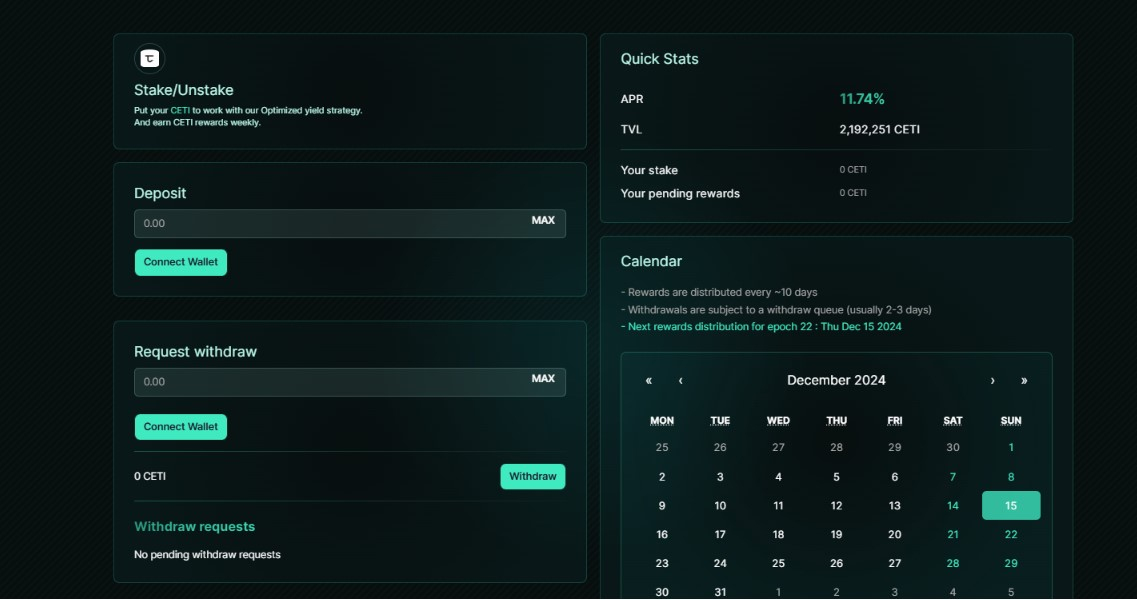Click MAX in the Deposit field

[x=543, y=221]
